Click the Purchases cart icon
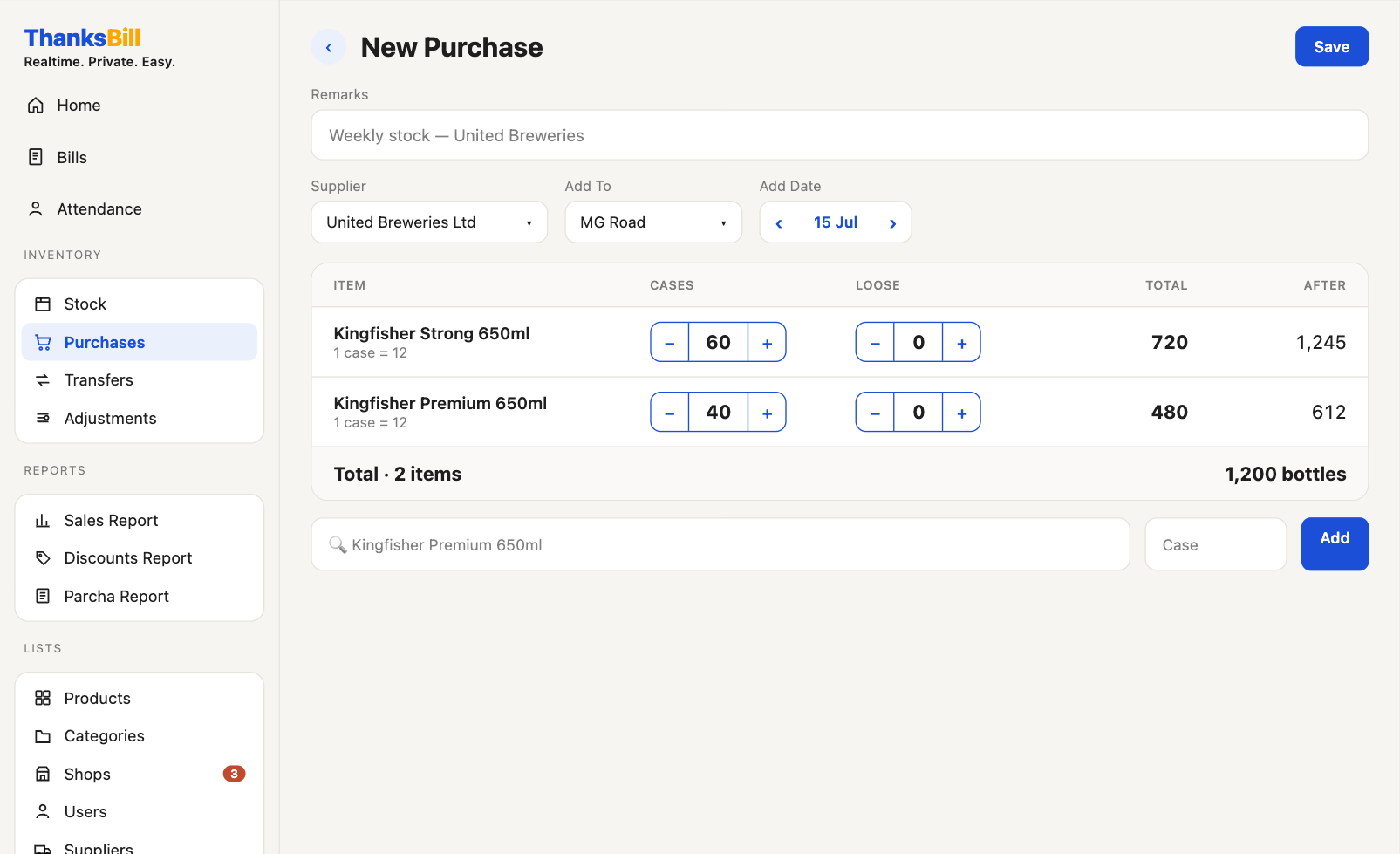 pos(43,343)
